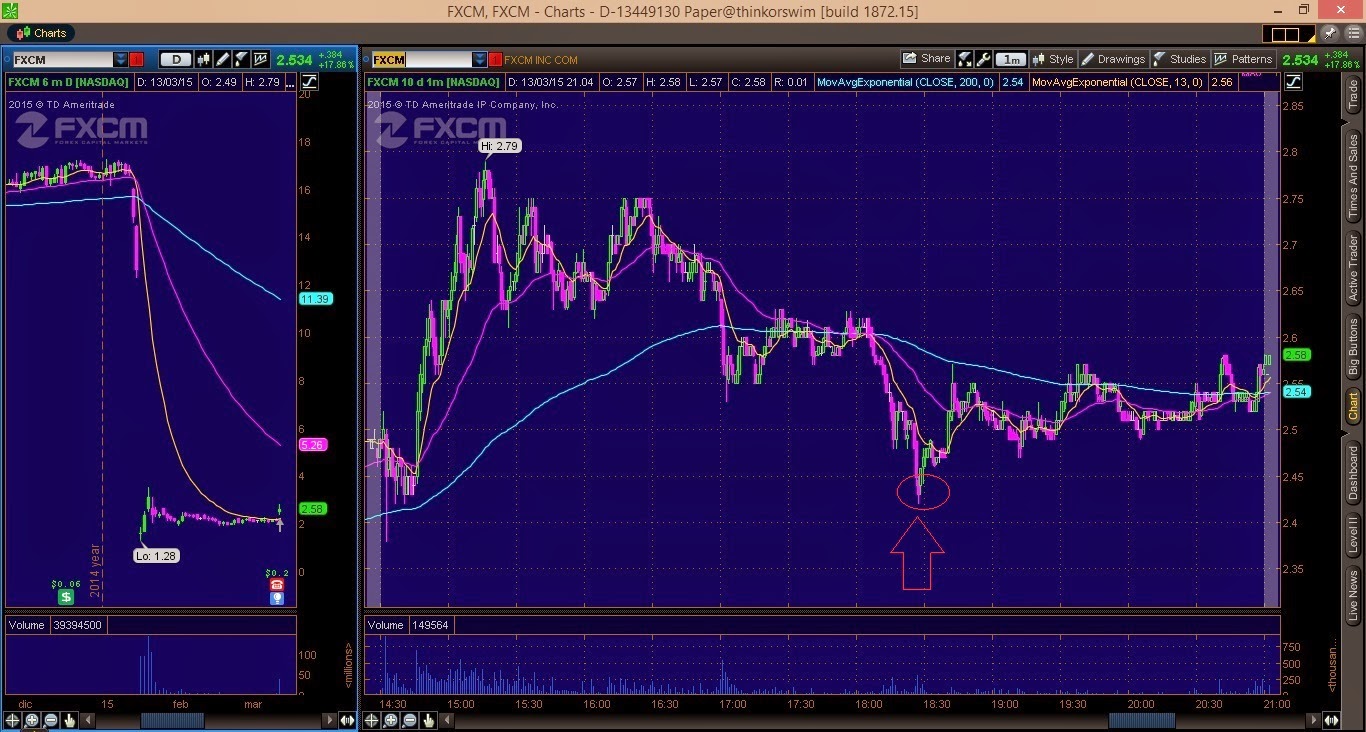The height and width of the screenshot is (732, 1366).
Task: Toggle the Active Trader sidebar tab
Action: coord(1353,266)
